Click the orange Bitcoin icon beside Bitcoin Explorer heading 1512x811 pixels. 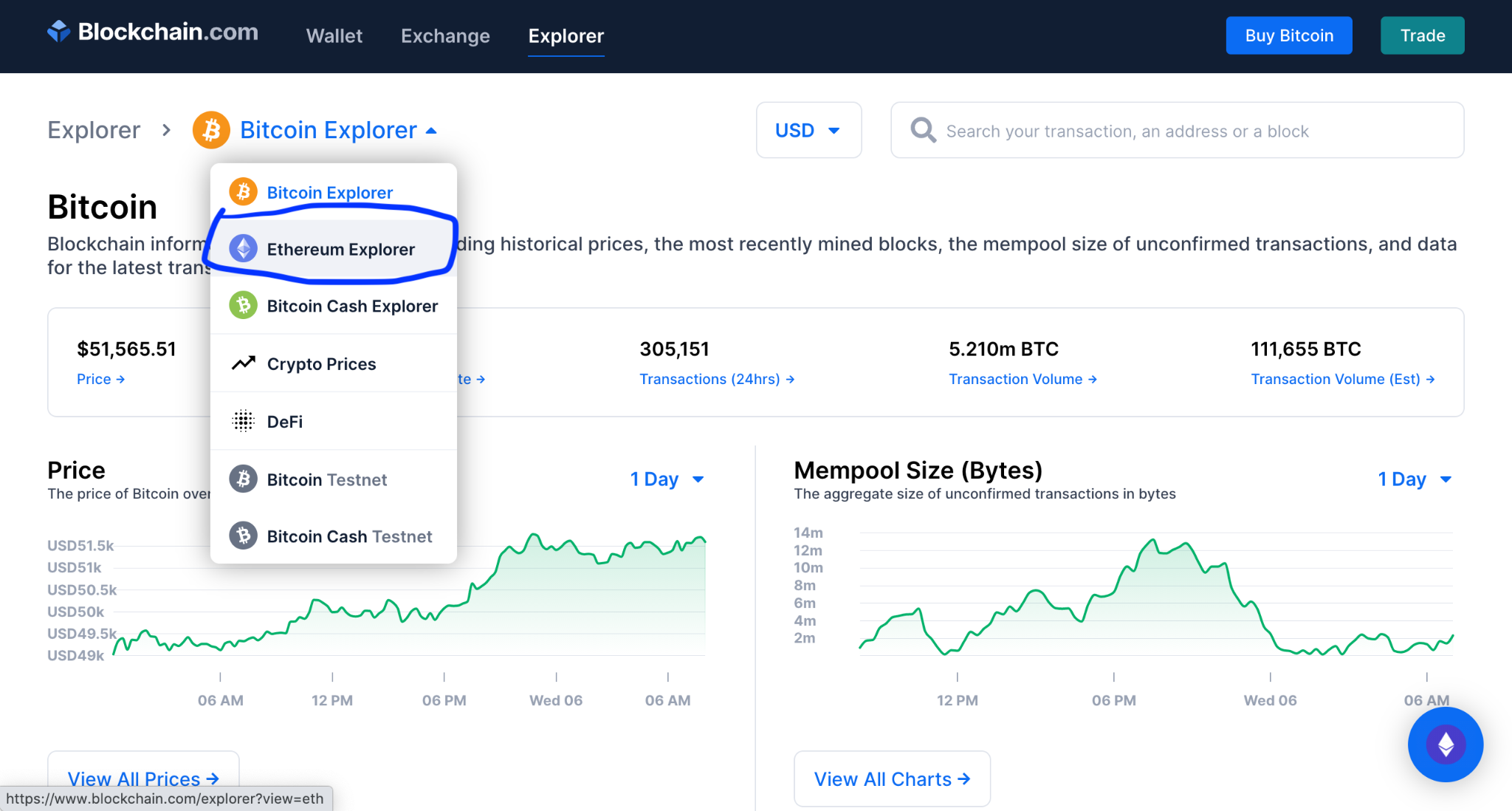211,130
